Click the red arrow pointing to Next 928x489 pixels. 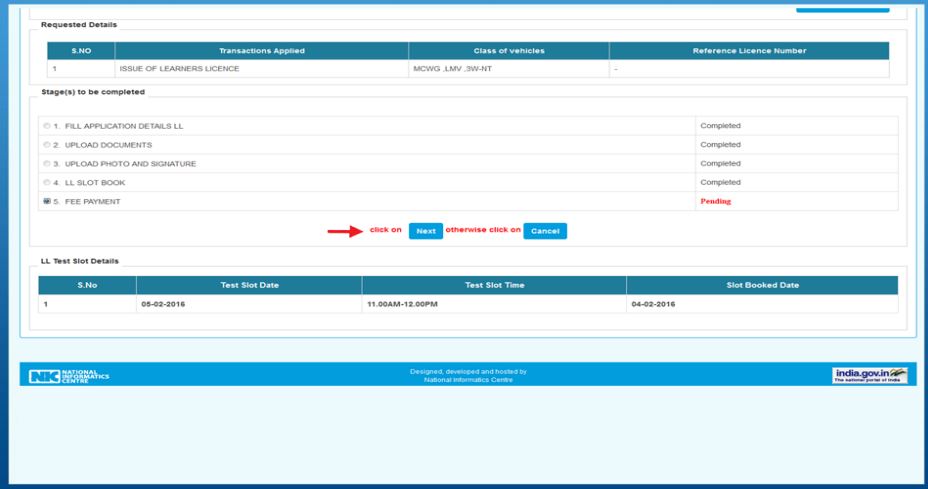[x=346, y=231]
